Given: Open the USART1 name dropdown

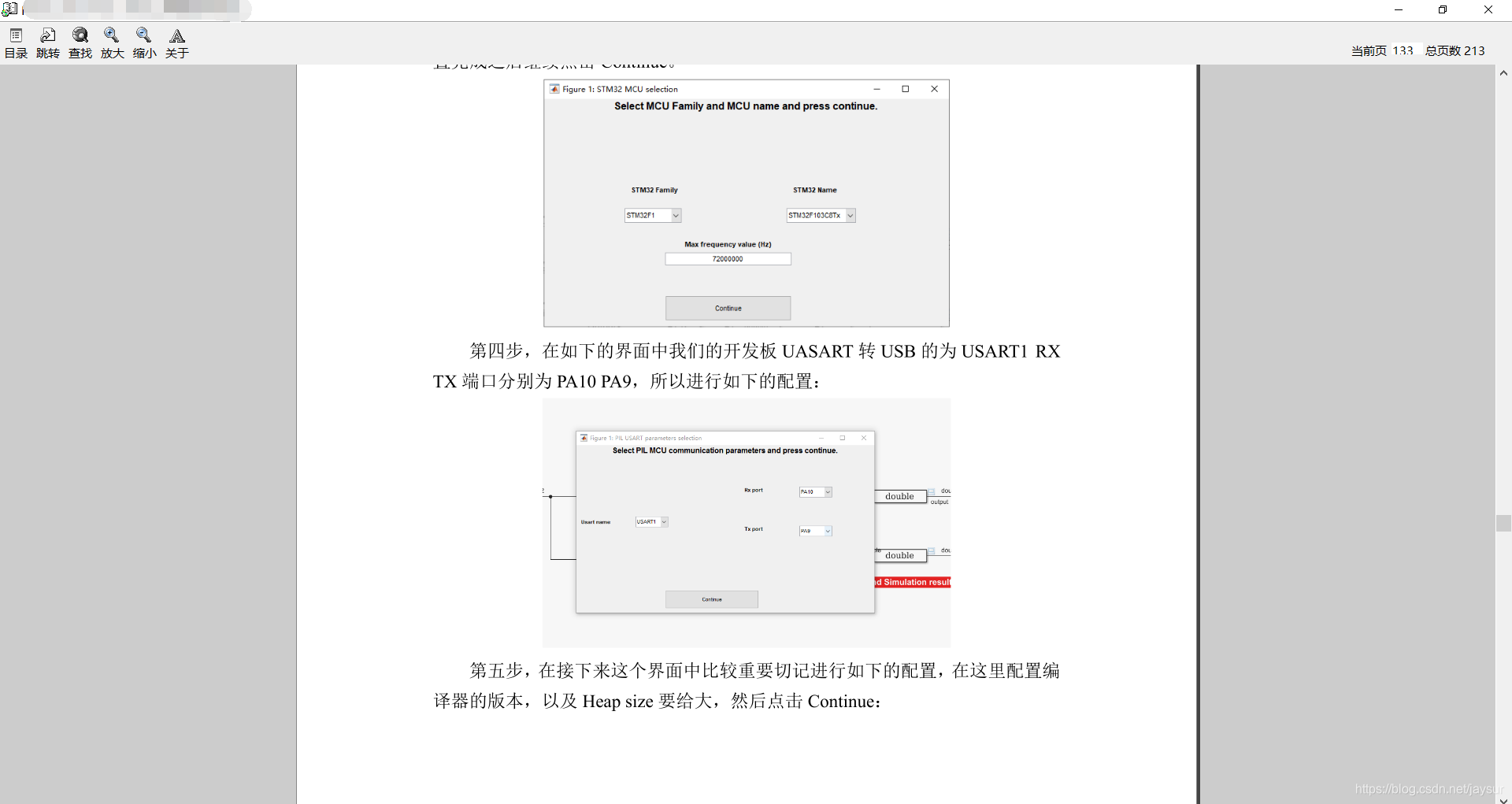Looking at the screenshot, I should coord(652,521).
